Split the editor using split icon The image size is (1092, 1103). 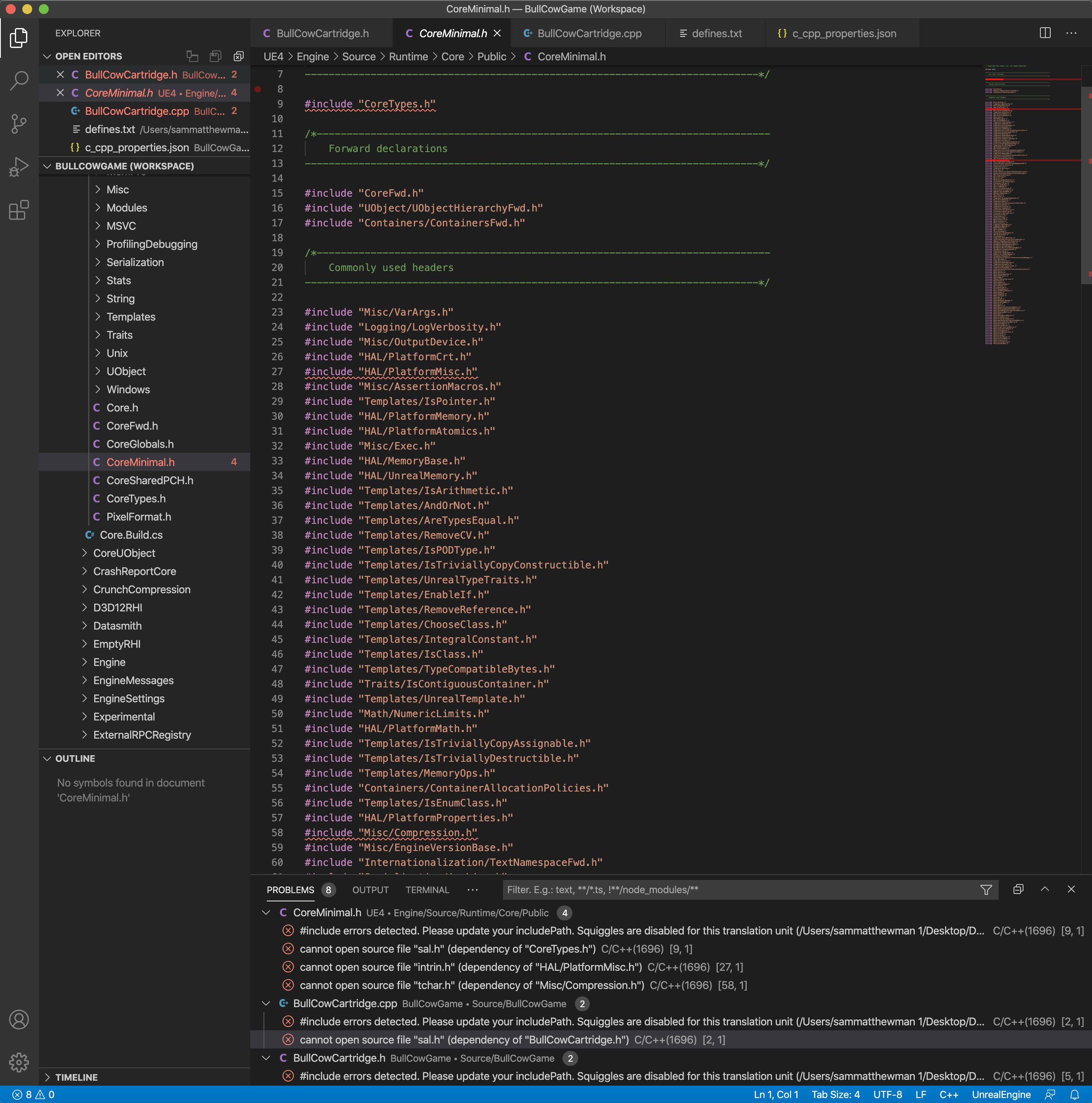tap(1046, 33)
